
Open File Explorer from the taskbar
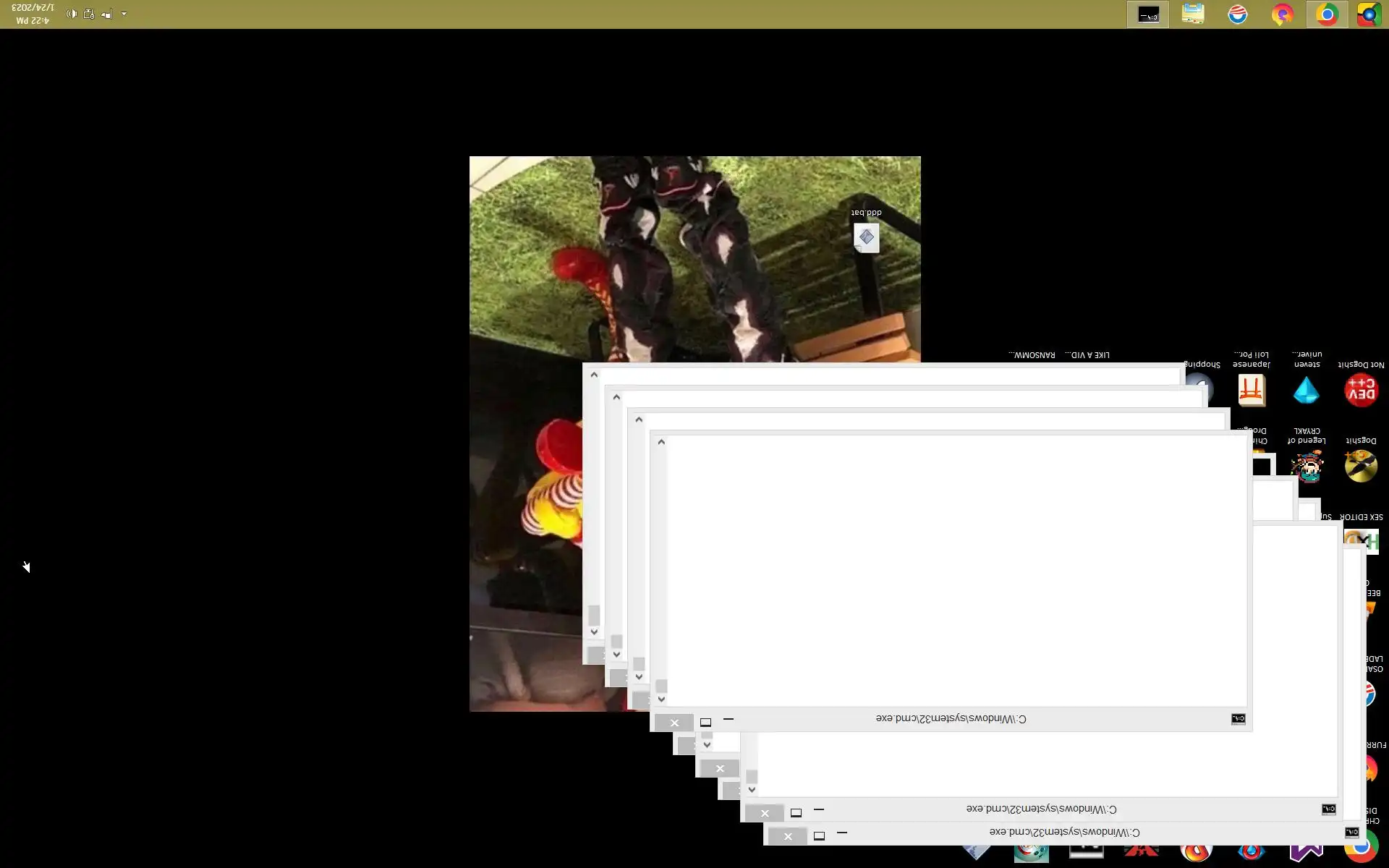click(1193, 14)
